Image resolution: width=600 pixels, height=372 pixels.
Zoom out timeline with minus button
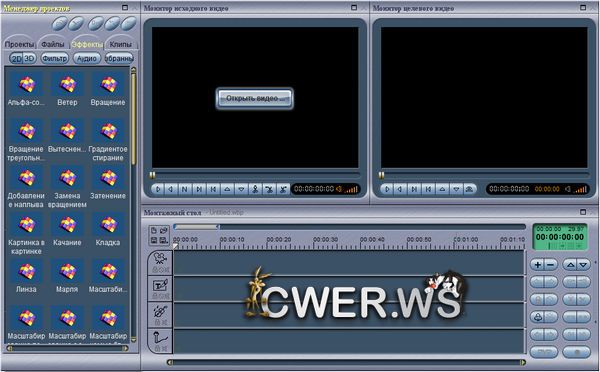[x=551, y=264]
